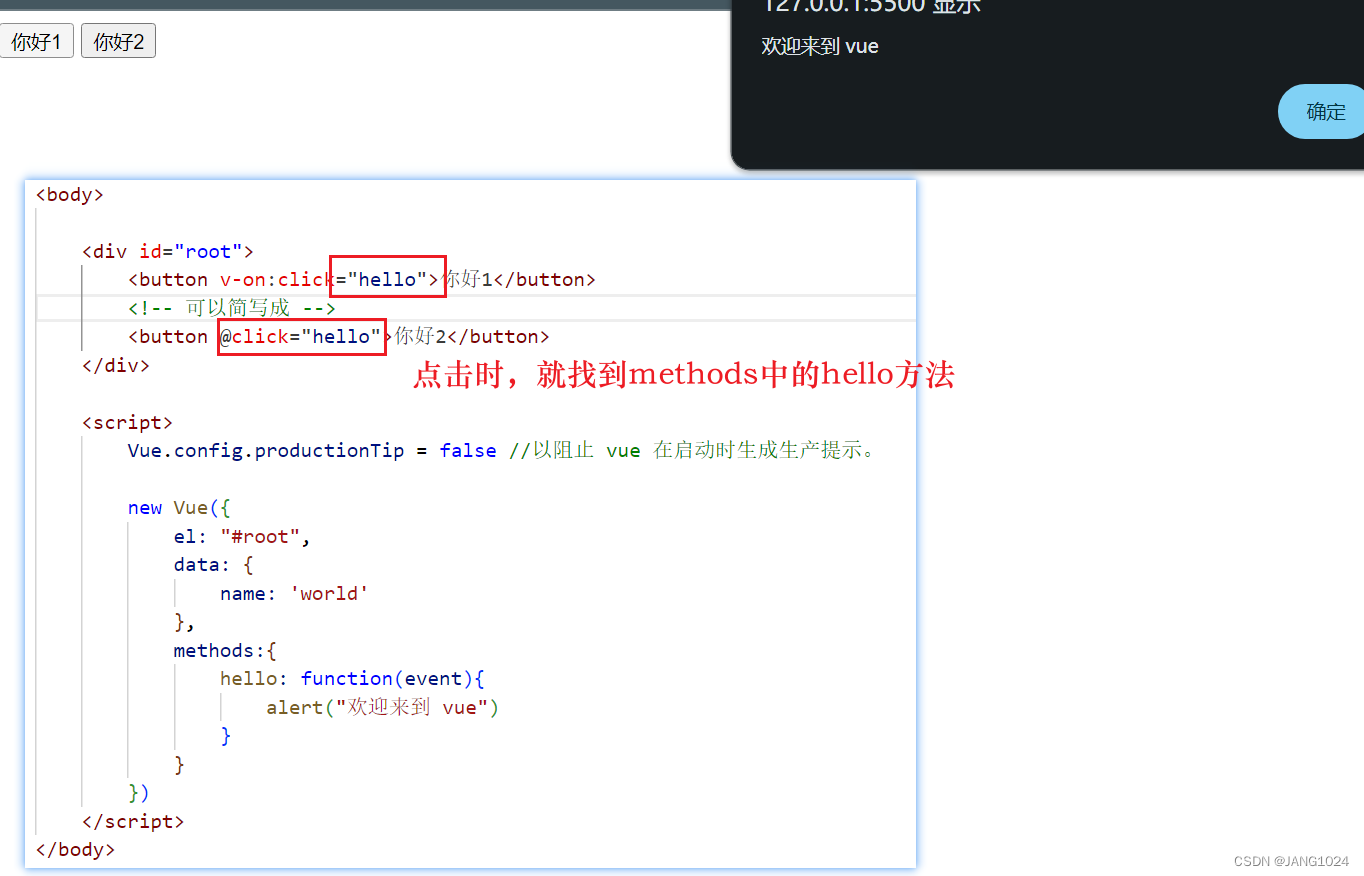1364x876 pixels.
Task: Confirm the alert with 确定 button
Action: [x=1324, y=112]
